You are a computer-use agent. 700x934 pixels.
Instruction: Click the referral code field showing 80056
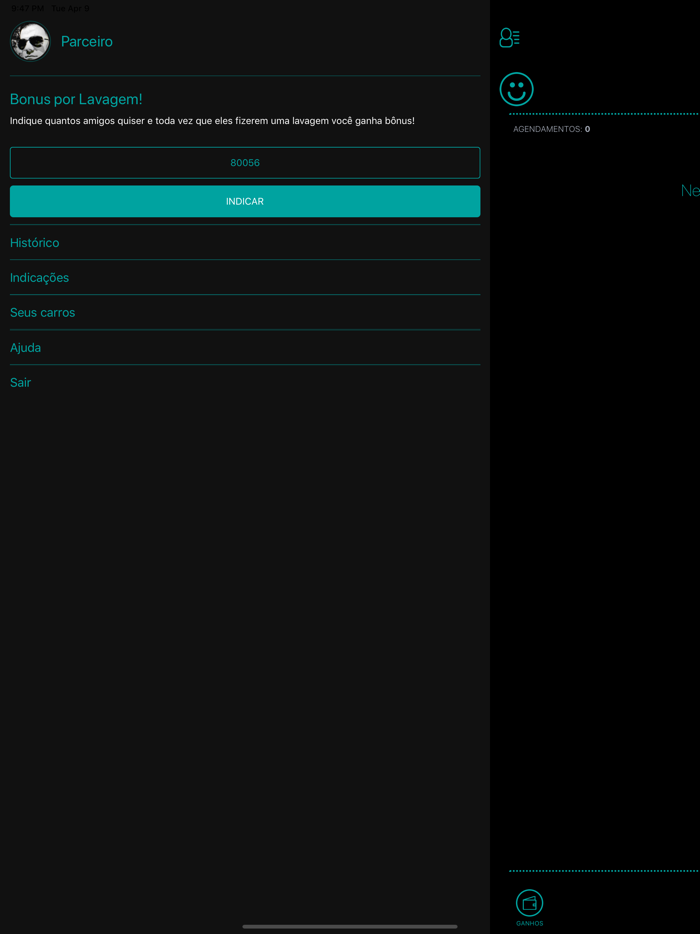point(245,163)
